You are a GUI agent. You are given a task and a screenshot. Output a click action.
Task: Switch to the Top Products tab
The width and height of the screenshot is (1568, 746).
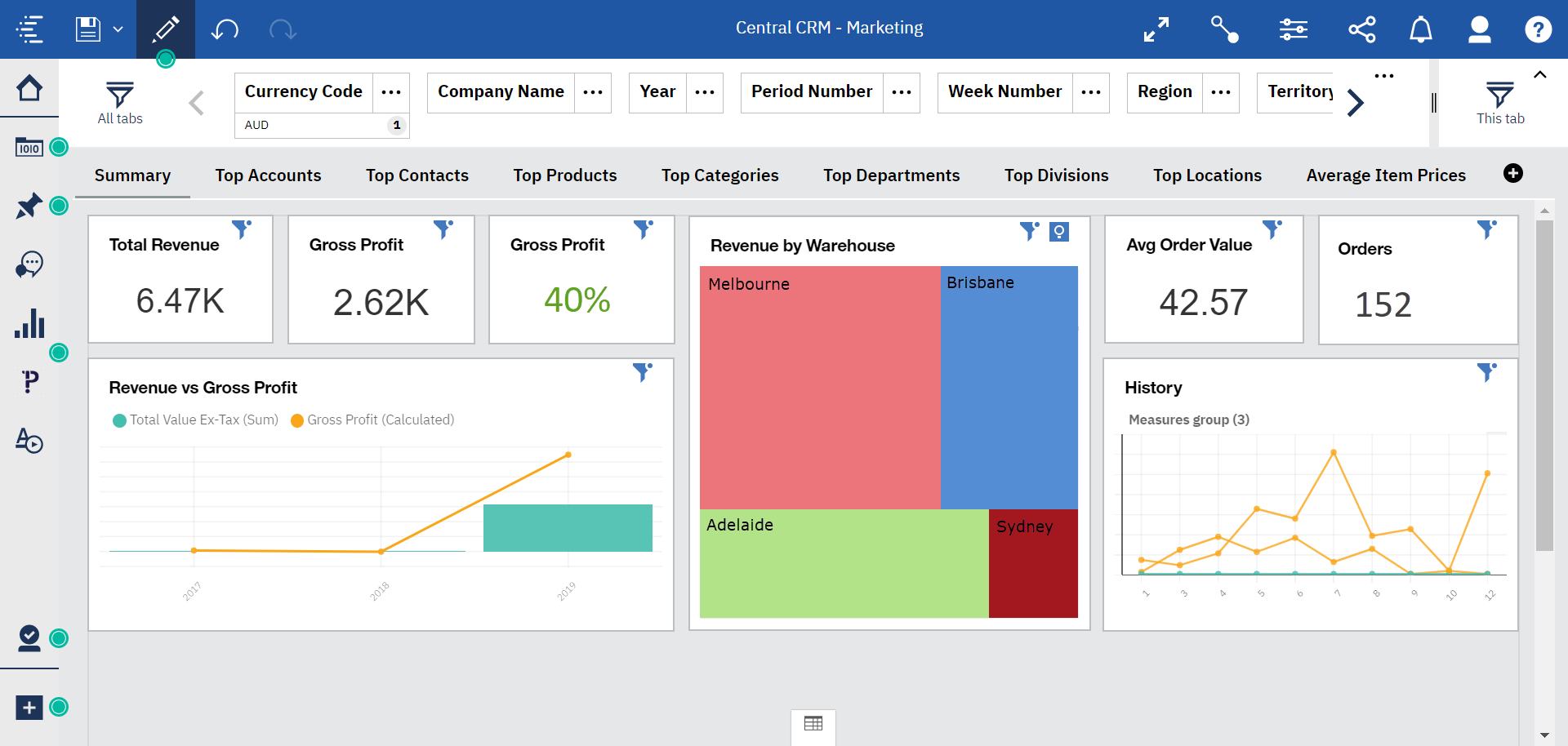click(564, 175)
